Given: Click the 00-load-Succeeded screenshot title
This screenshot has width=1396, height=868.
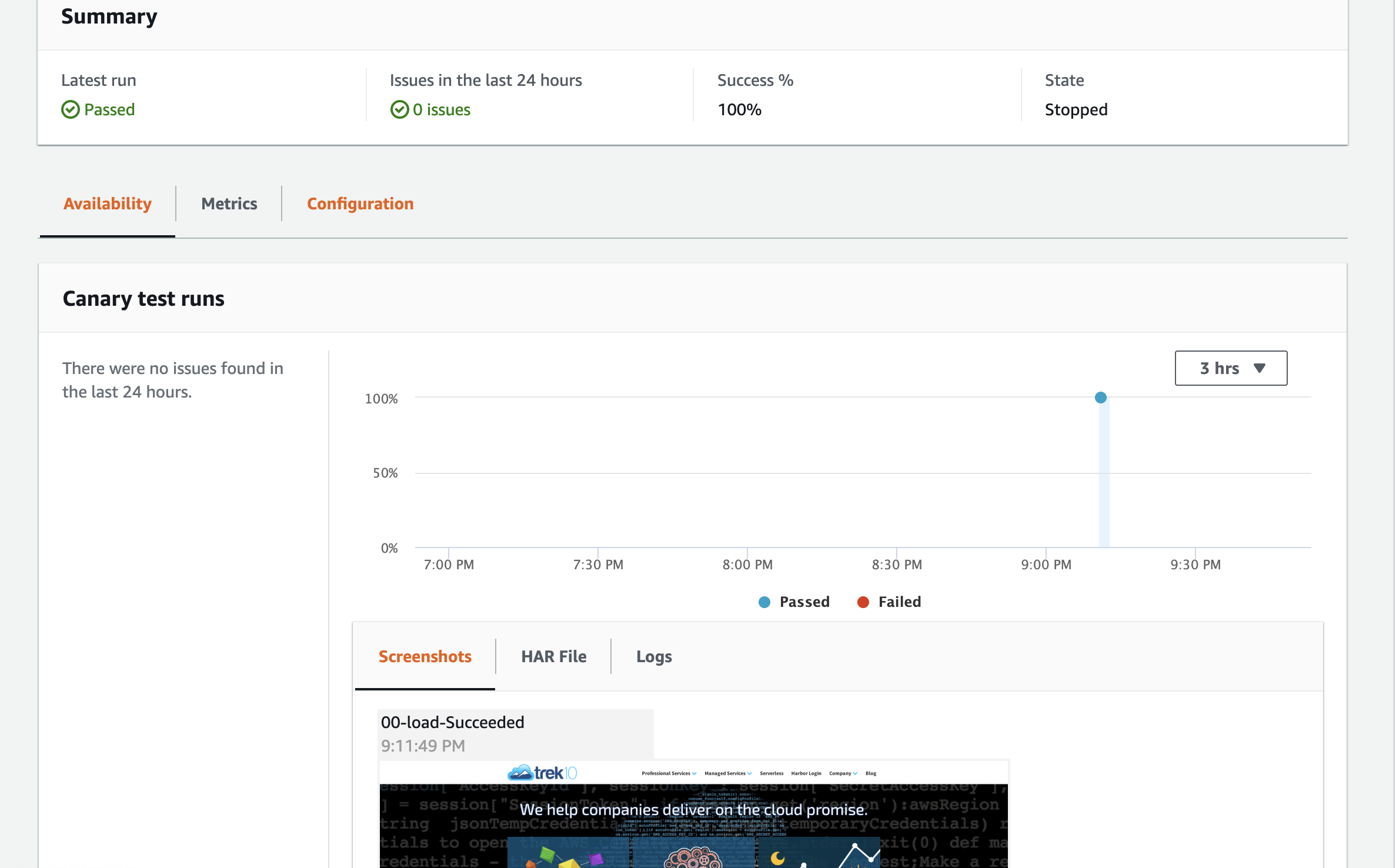Looking at the screenshot, I should point(452,722).
